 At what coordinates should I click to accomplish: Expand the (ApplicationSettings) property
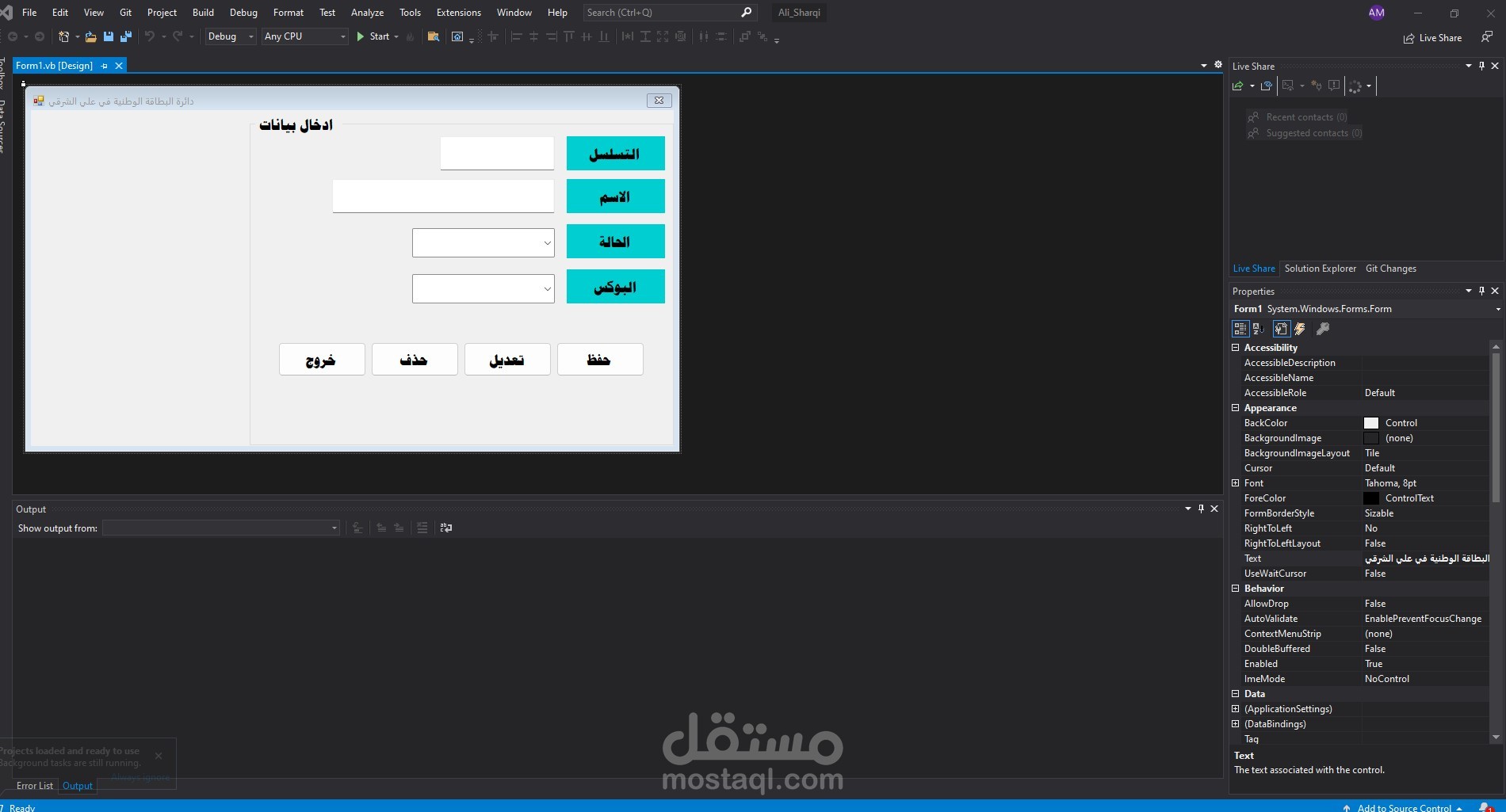(1236, 708)
